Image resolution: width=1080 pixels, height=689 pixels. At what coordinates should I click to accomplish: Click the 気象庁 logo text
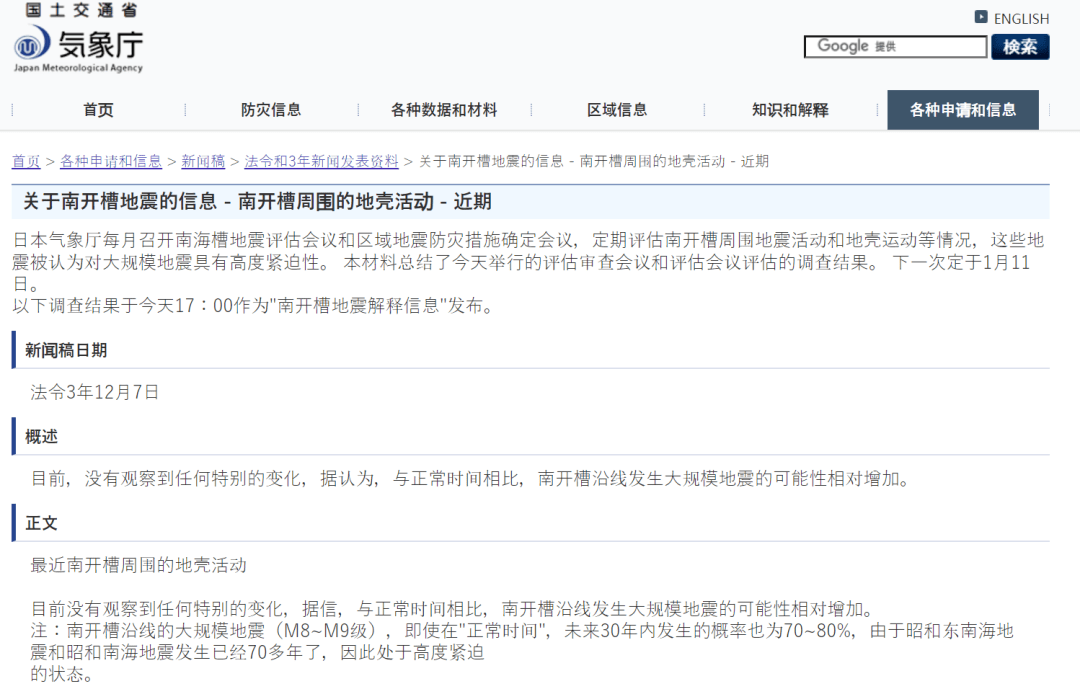click(x=100, y=45)
